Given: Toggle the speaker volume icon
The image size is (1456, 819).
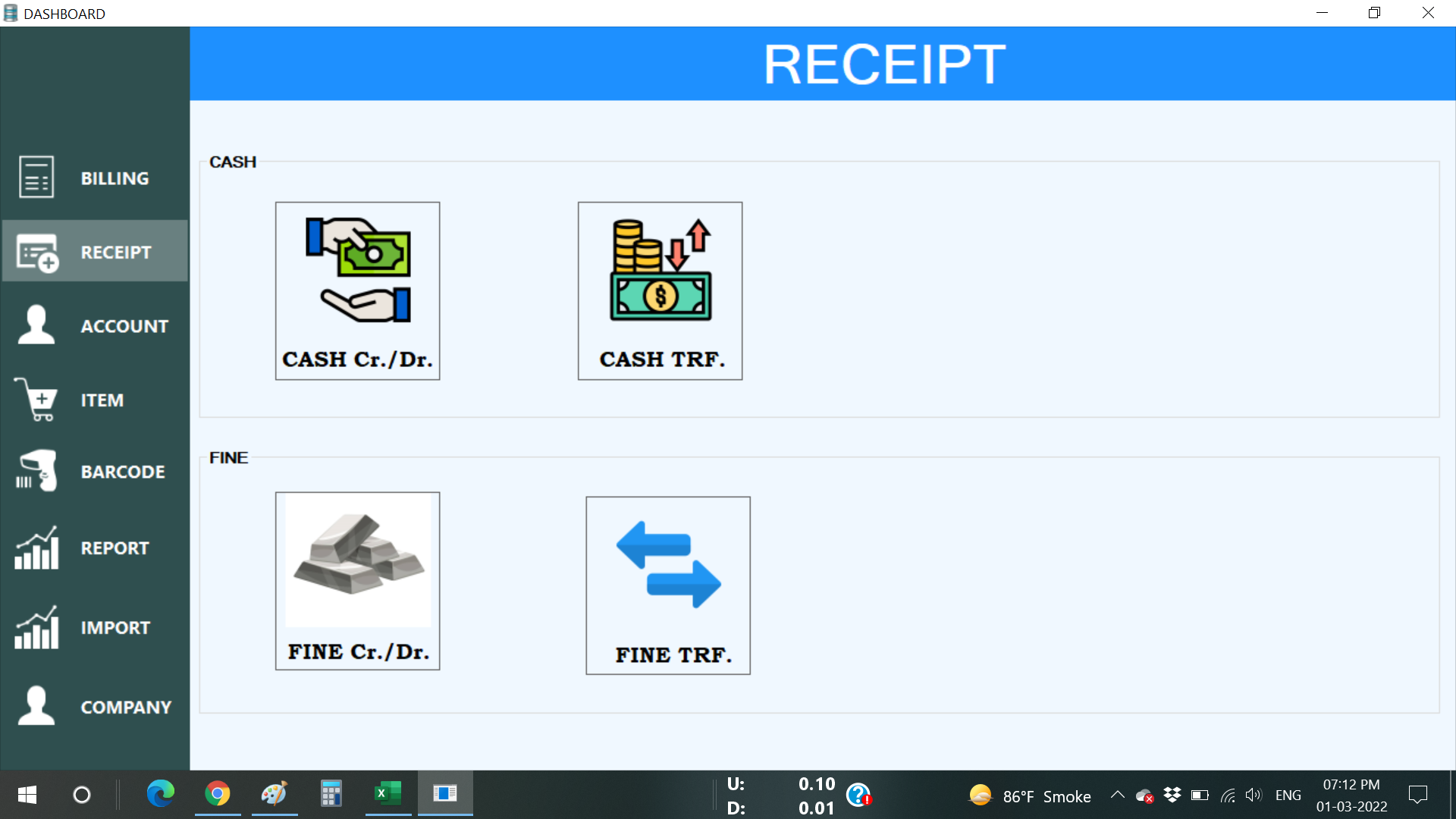Looking at the screenshot, I should pyautogui.click(x=1253, y=794).
